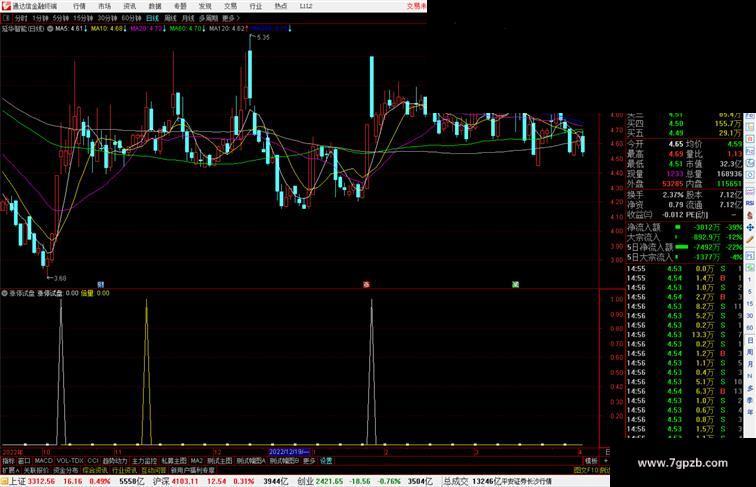Click the 5日大宗流入 row

(x=685, y=257)
